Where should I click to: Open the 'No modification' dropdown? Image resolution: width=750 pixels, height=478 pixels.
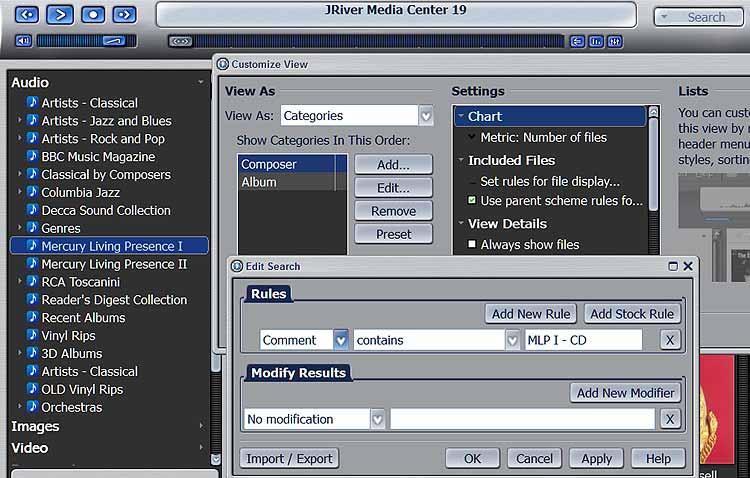click(x=377, y=419)
